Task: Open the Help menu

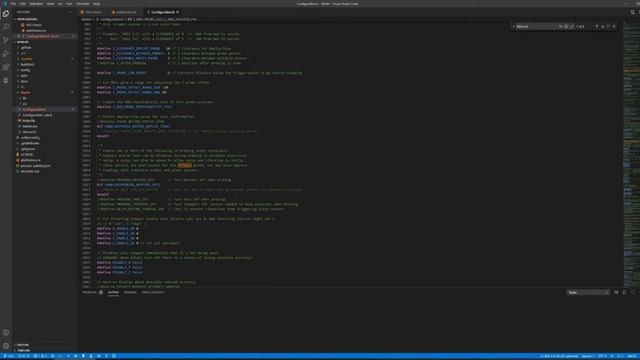Action: (x=96, y=4)
